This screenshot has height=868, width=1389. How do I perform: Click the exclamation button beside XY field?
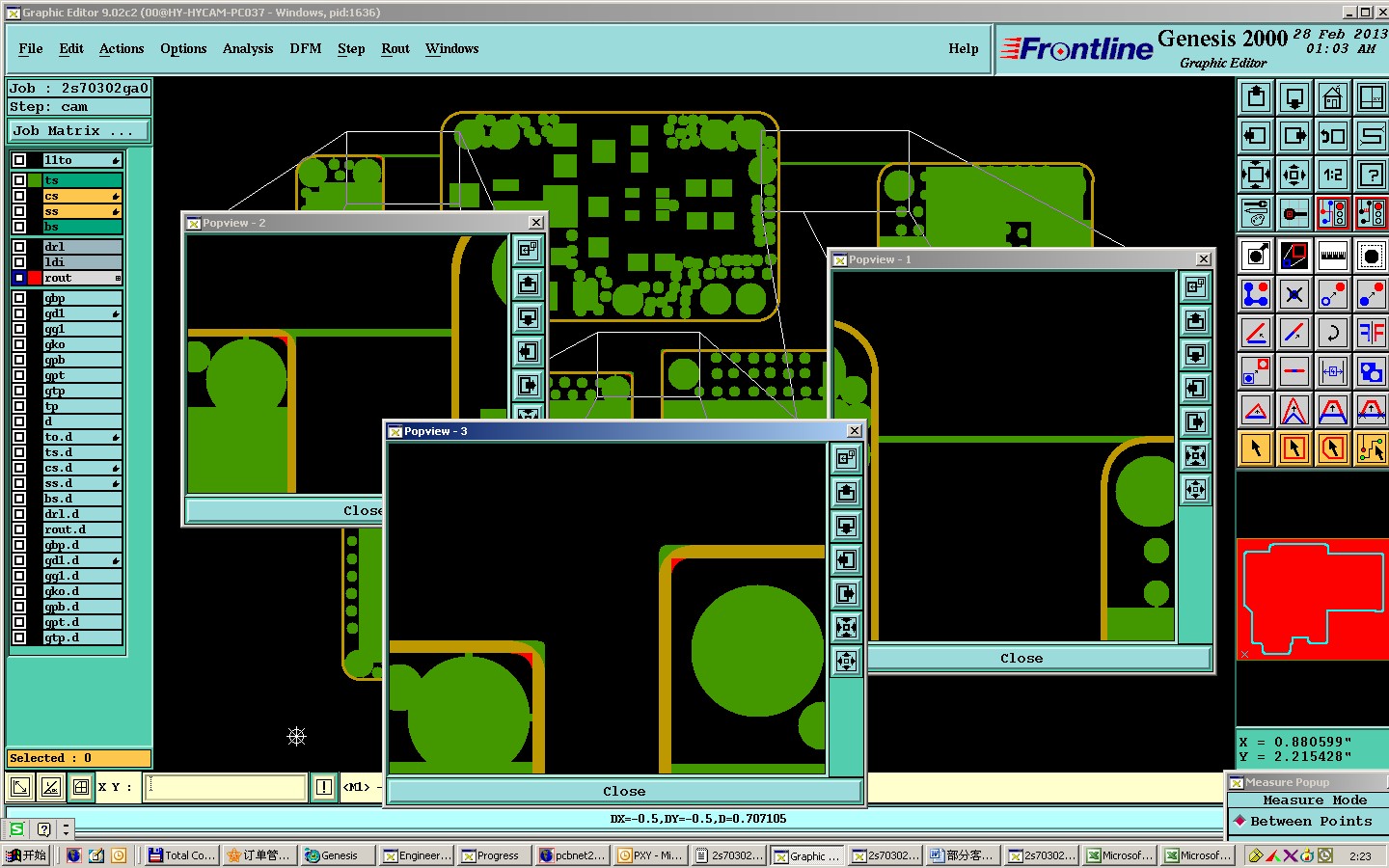coord(324,787)
